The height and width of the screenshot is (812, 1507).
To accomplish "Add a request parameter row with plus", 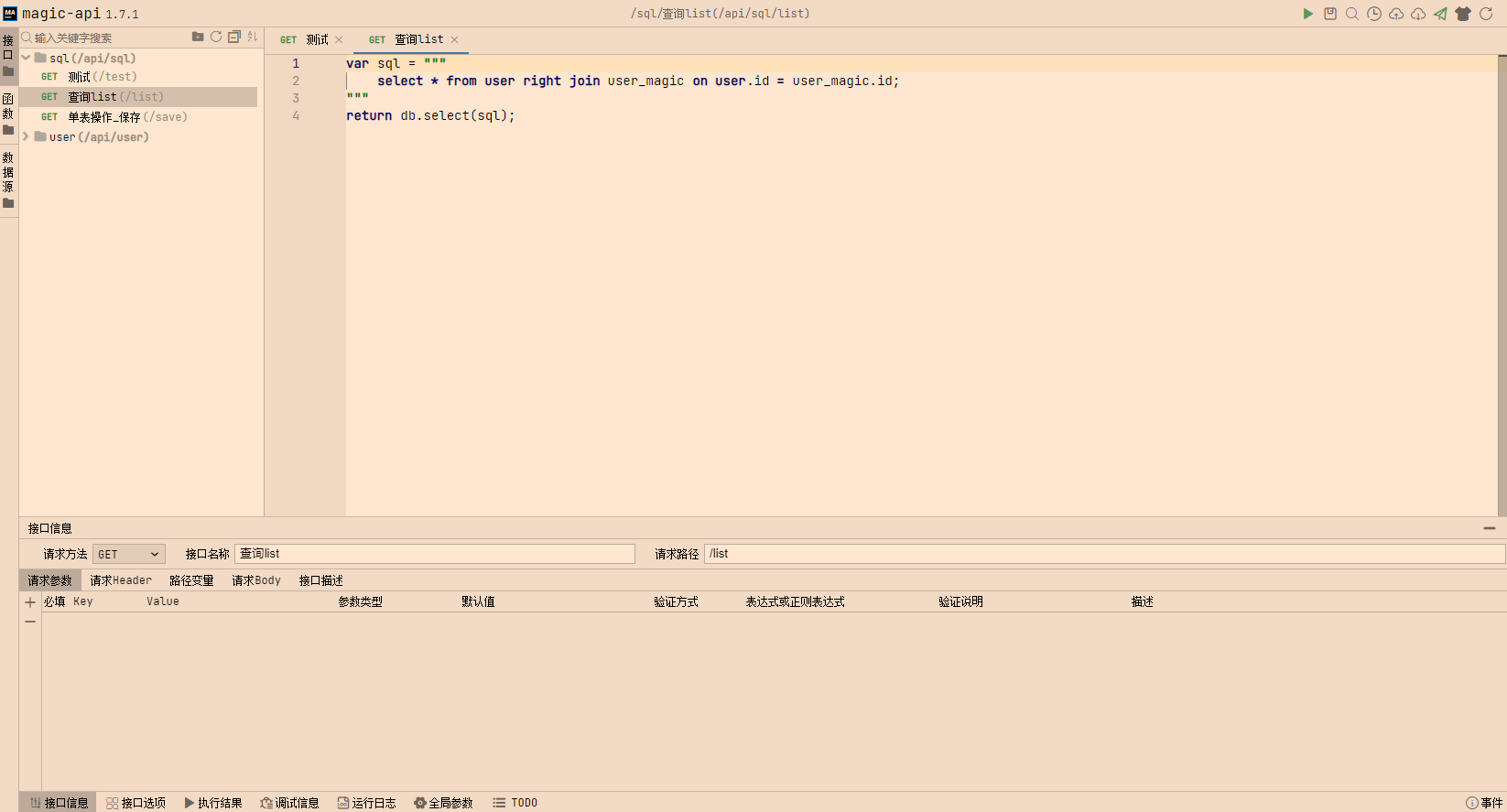I will 30,602.
